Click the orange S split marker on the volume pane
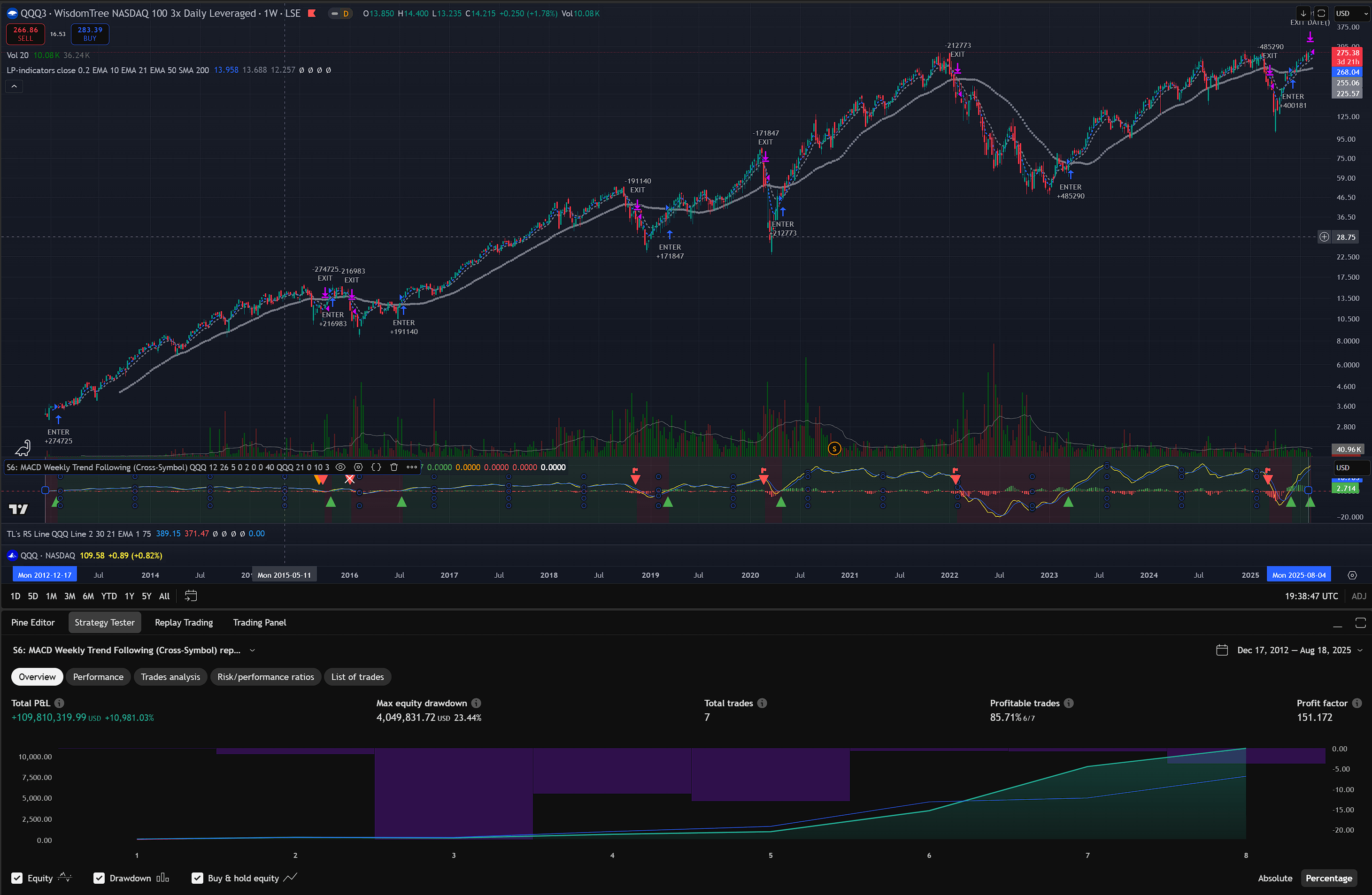1372x895 pixels. point(835,449)
